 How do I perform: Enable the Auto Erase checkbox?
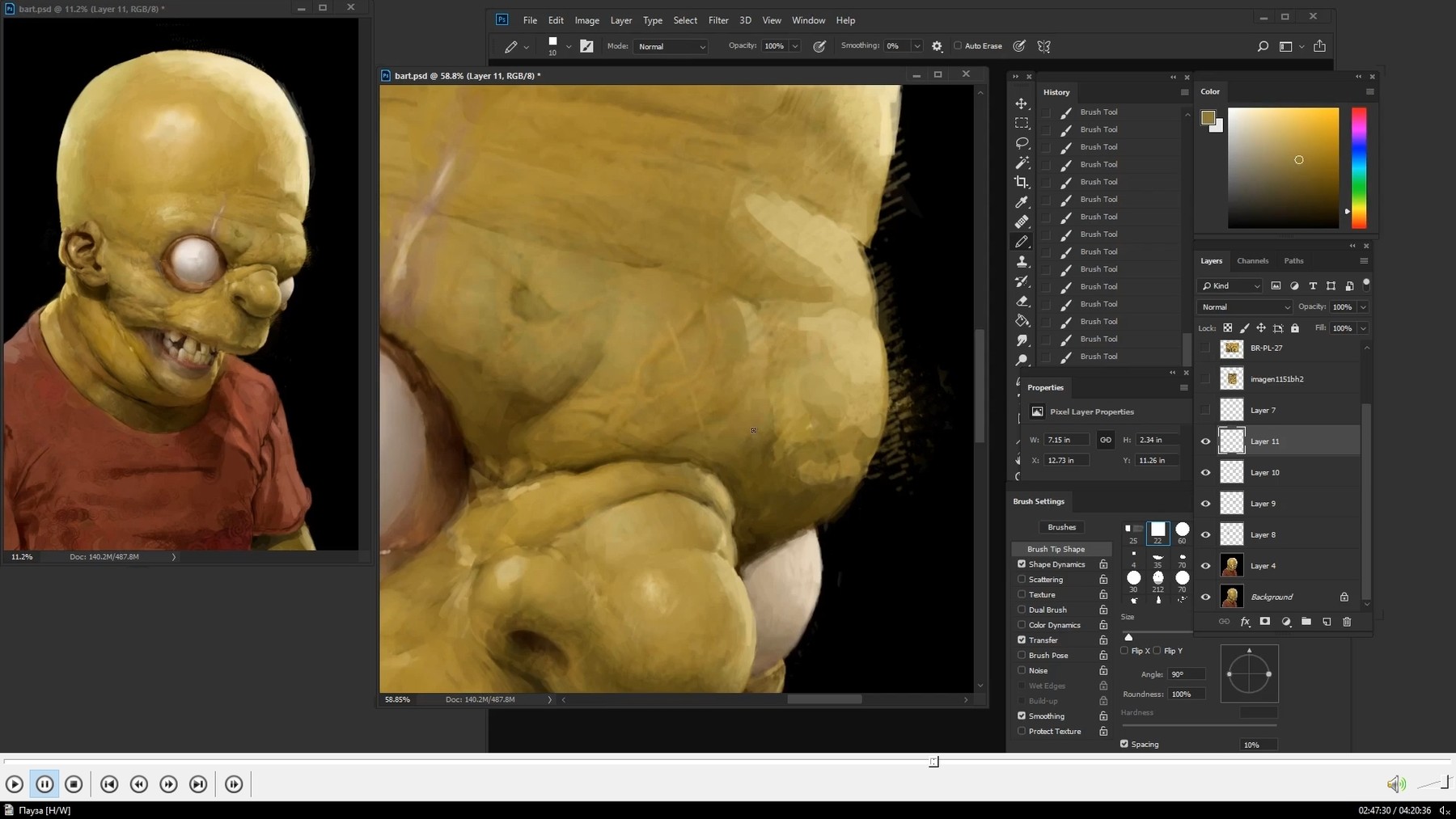pyautogui.click(x=958, y=46)
